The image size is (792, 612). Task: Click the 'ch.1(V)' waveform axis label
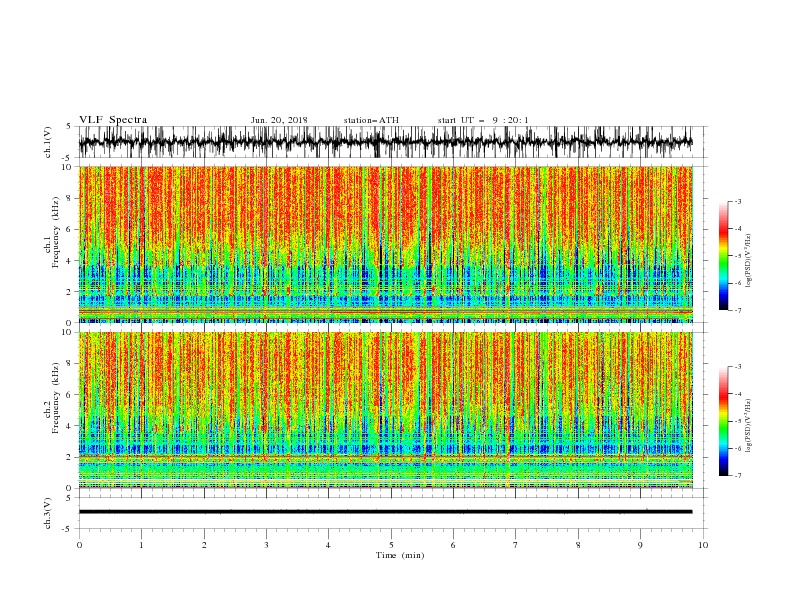[48, 142]
